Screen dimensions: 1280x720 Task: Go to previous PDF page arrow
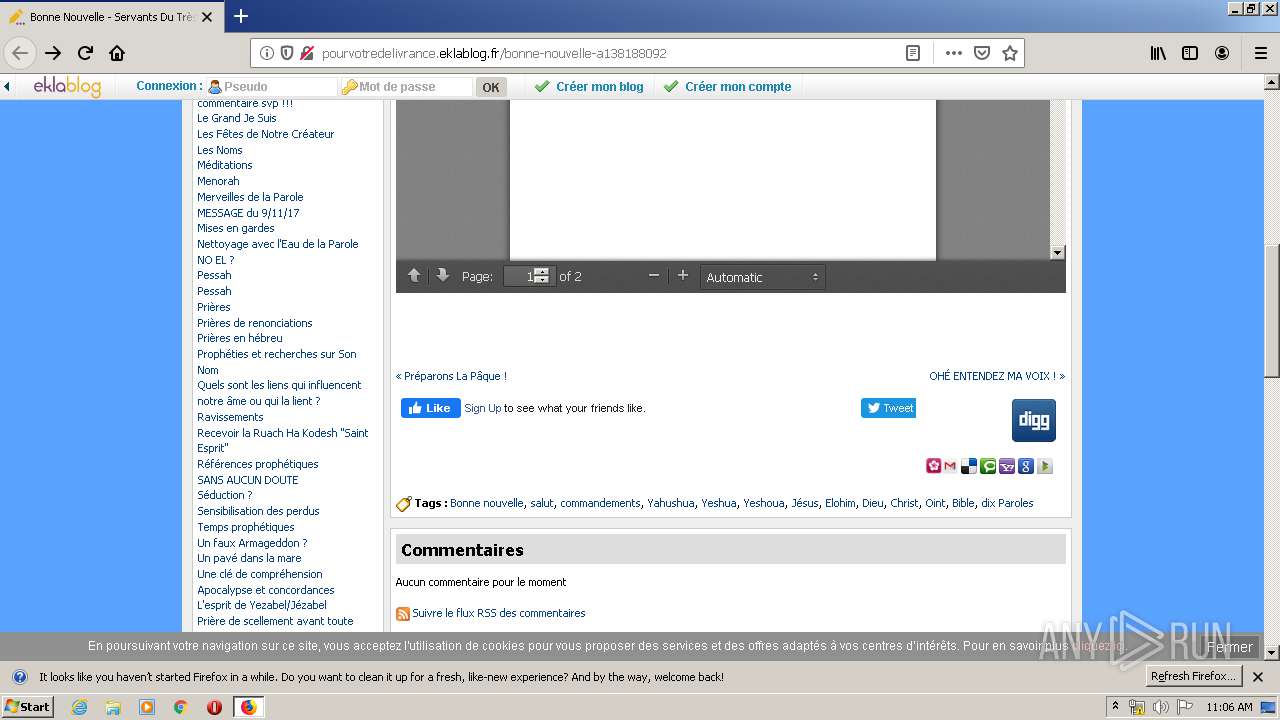(414, 276)
